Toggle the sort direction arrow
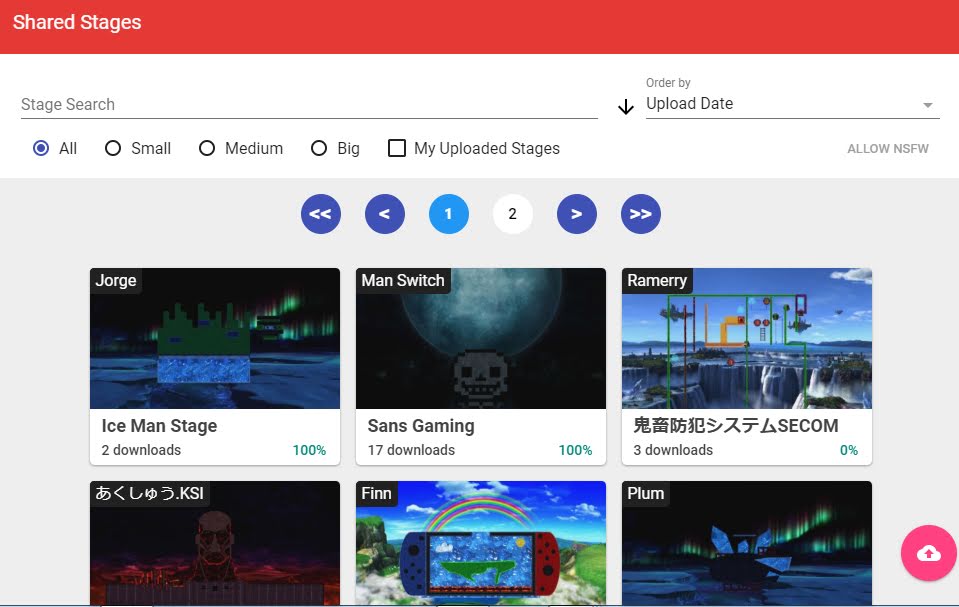This screenshot has width=959, height=607. coord(626,107)
